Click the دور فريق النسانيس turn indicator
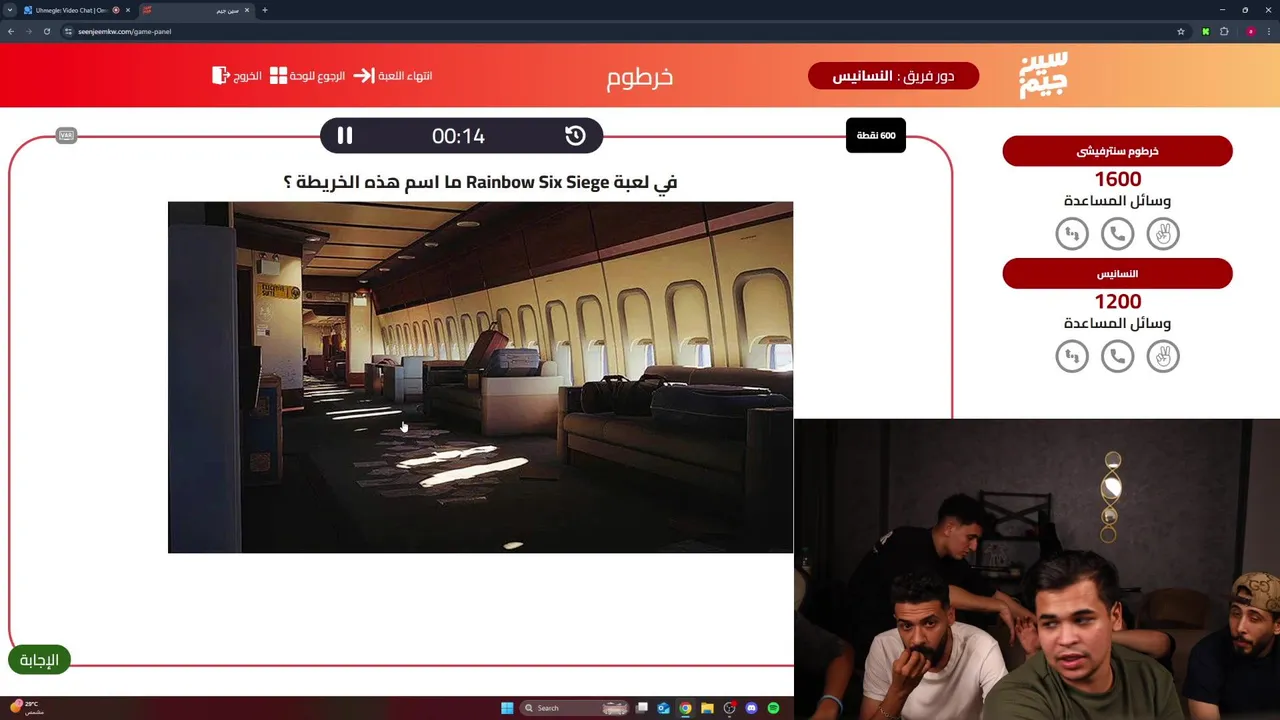Screen dimensions: 1280x720 [893, 76]
